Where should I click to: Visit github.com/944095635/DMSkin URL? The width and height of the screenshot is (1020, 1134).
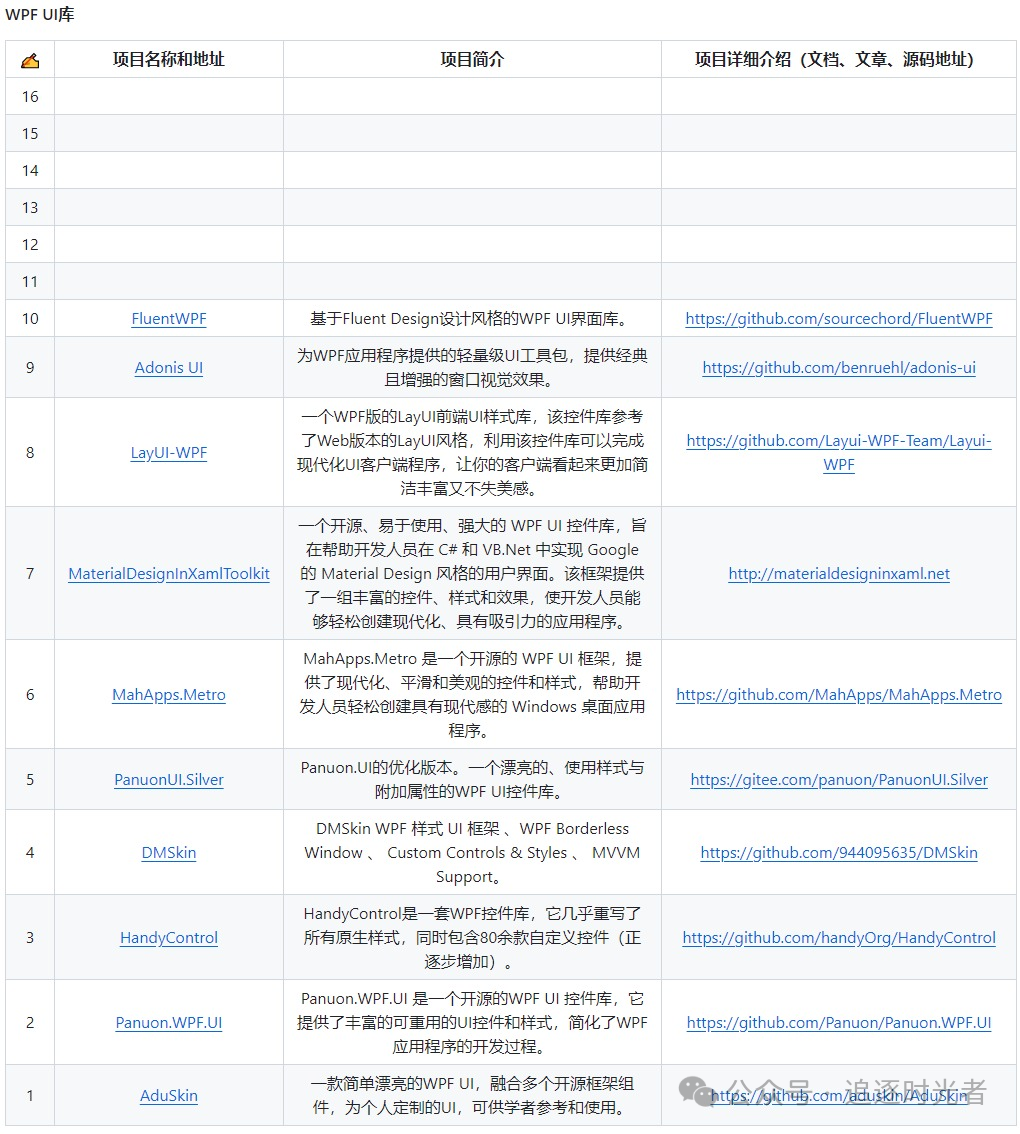click(838, 853)
